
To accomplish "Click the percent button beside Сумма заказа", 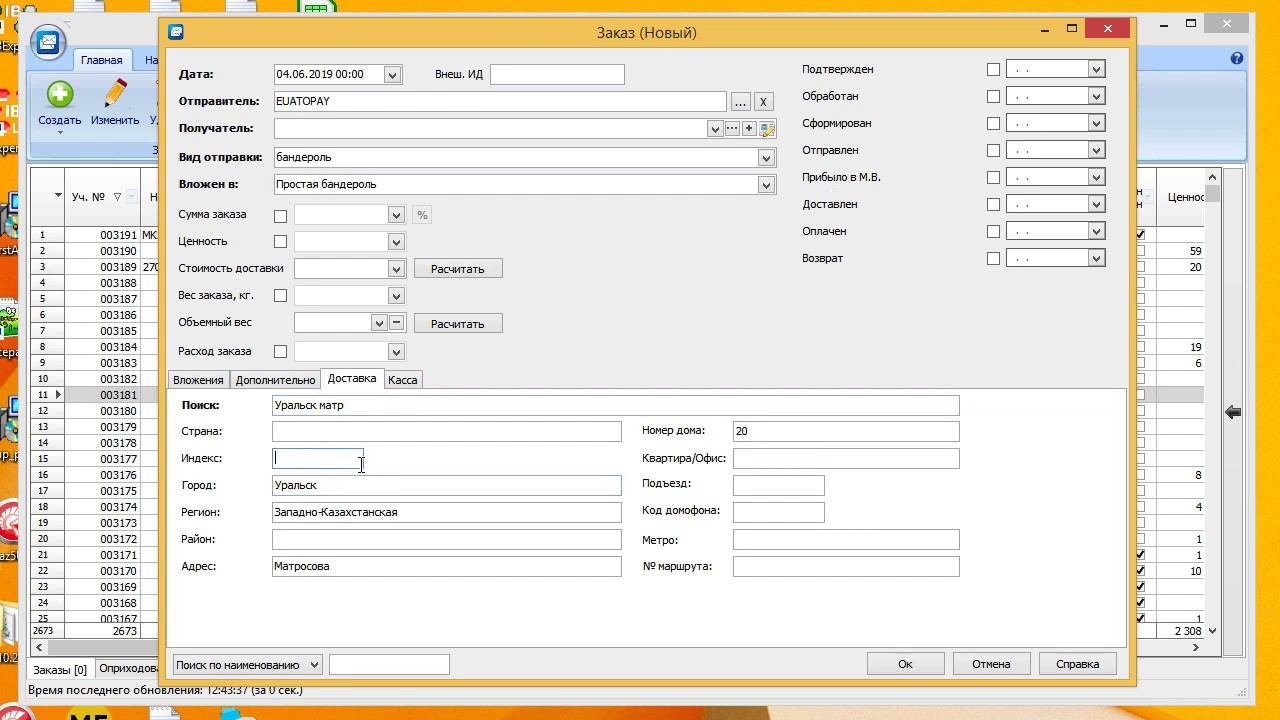I will (x=422, y=215).
